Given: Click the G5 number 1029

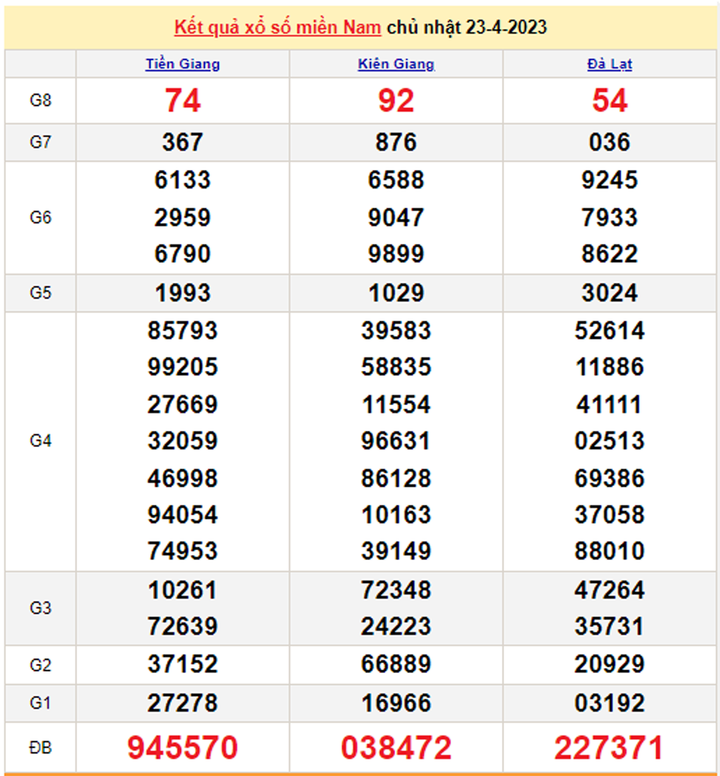Looking at the screenshot, I should [x=396, y=293].
